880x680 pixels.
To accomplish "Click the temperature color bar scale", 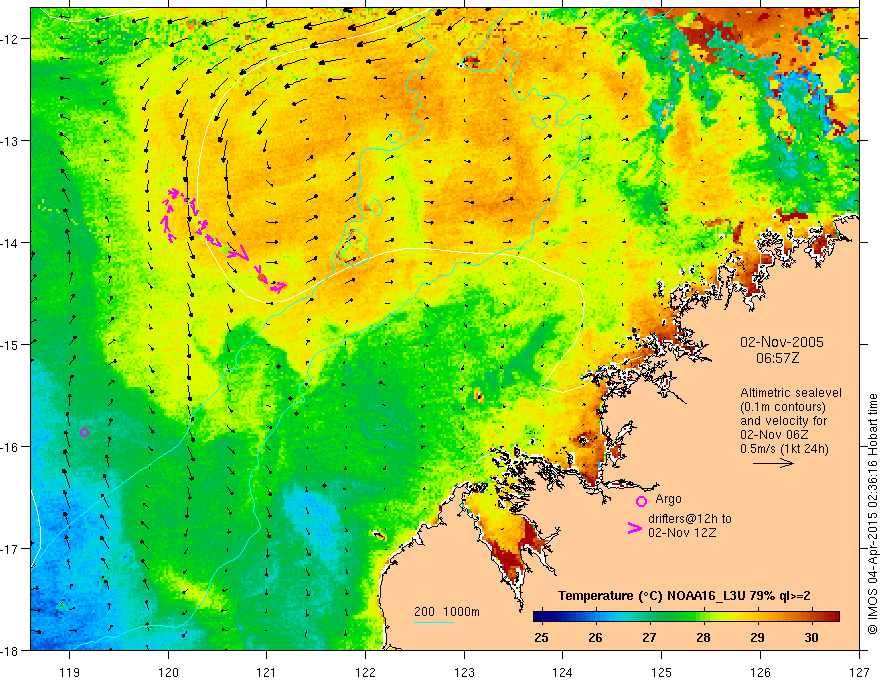I will pyautogui.click(x=686, y=617).
